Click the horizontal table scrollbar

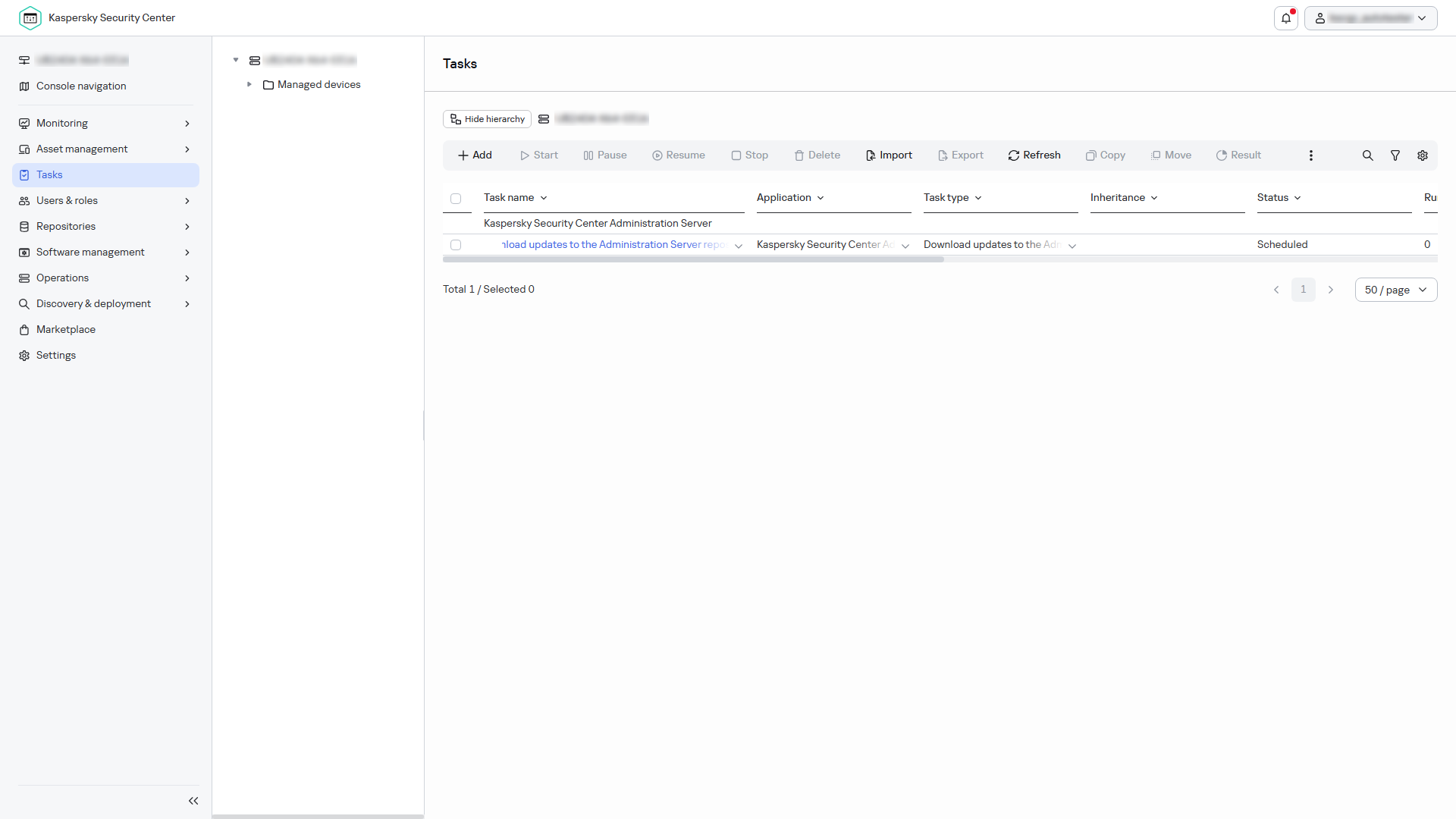[693, 259]
